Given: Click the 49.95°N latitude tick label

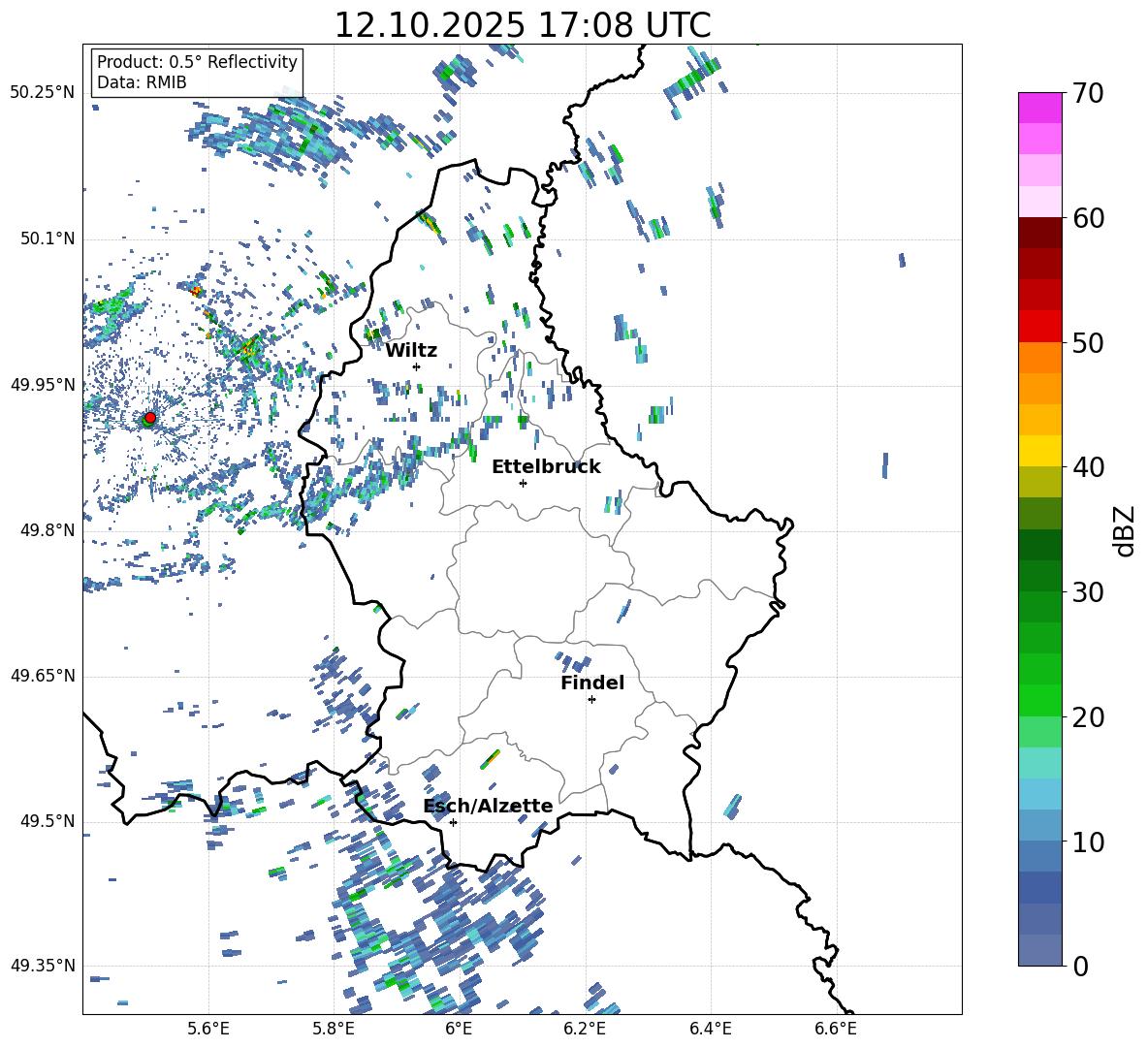Looking at the screenshot, I should click(43, 385).
